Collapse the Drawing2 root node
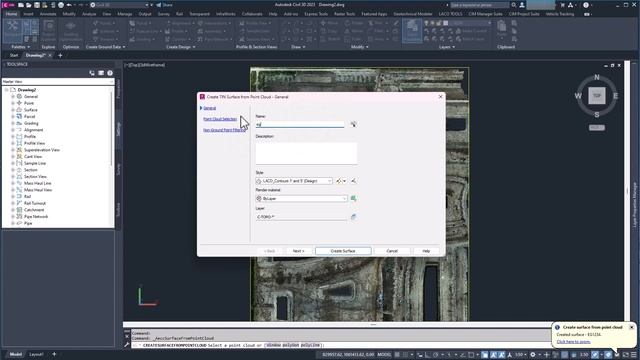This screenshot has height=360, width=640. pos(7,90)
